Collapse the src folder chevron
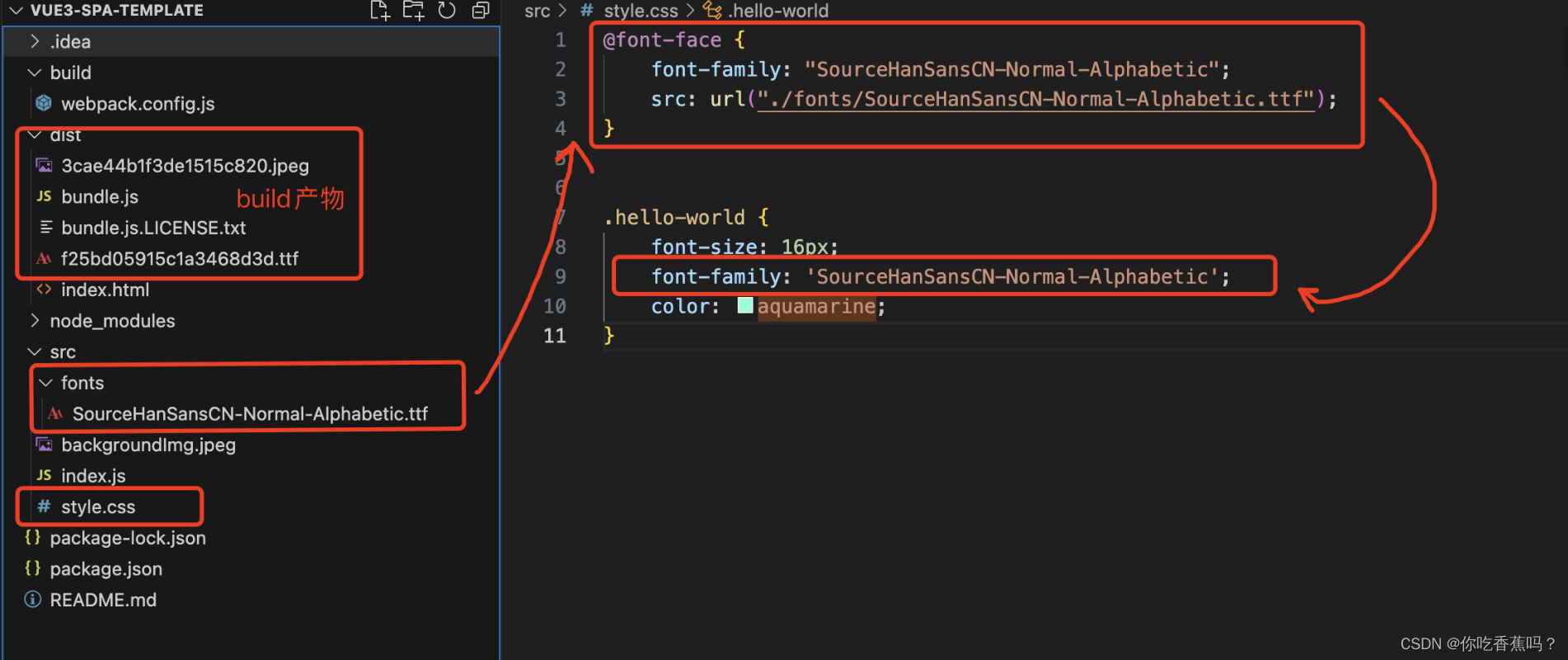 coord(35,351)
